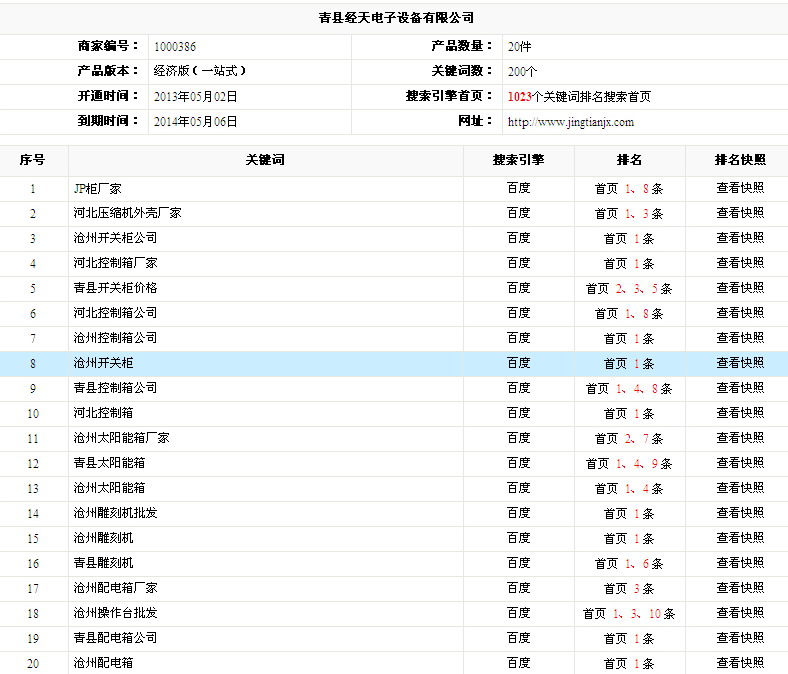
Task: Click the 排名 column header
Action: pos(629,160)
